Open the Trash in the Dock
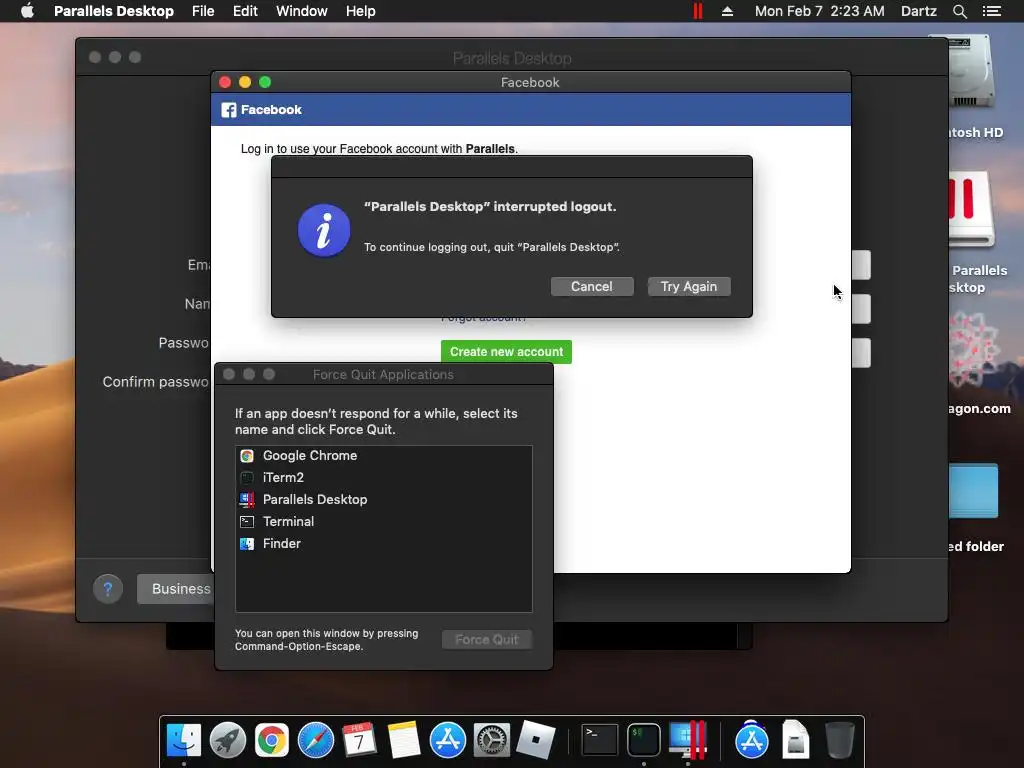This screenshot has width=1024, height=768. pos(840,740)
